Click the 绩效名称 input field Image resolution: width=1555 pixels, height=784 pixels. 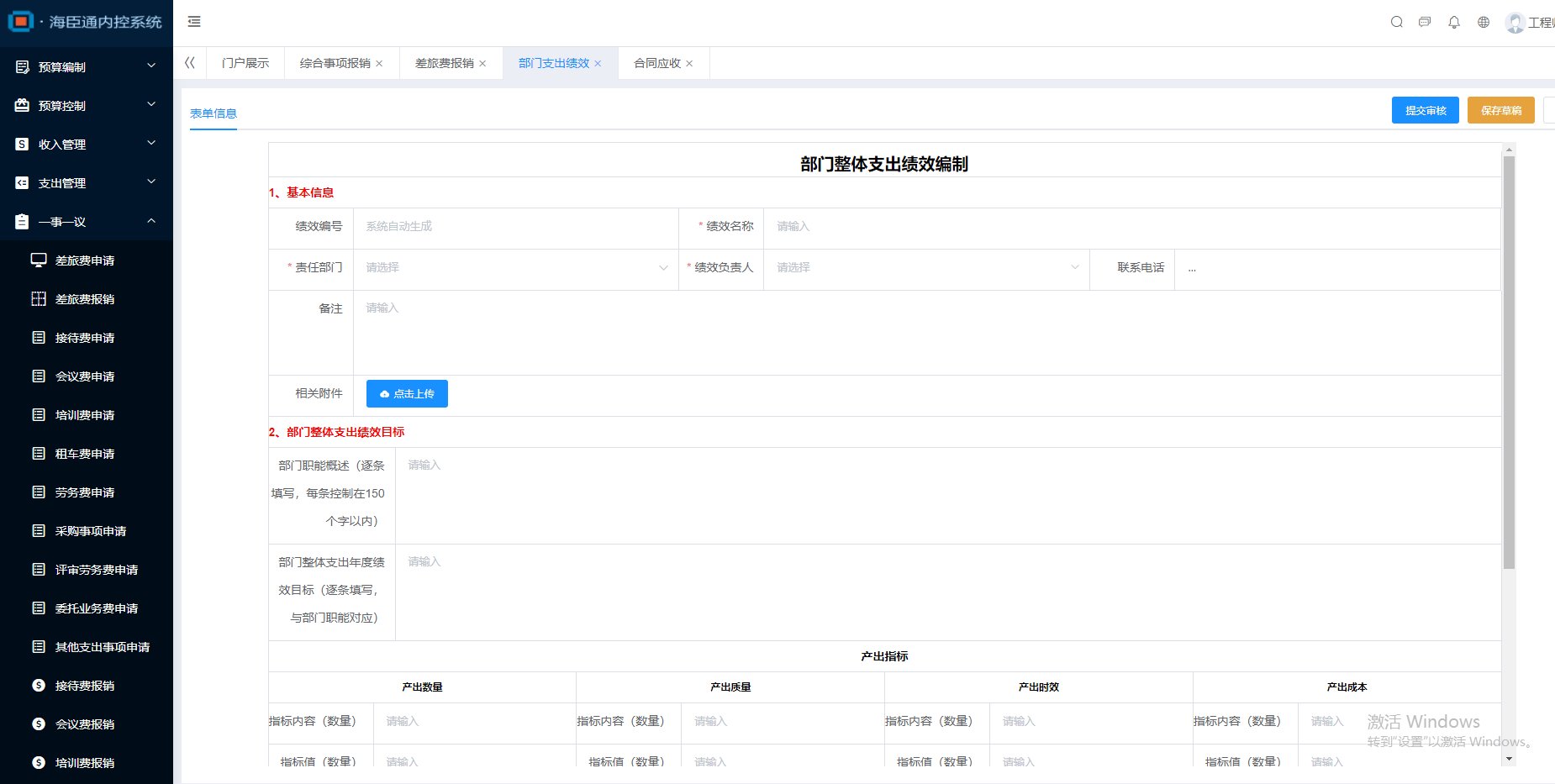click(x=925, y=226)
